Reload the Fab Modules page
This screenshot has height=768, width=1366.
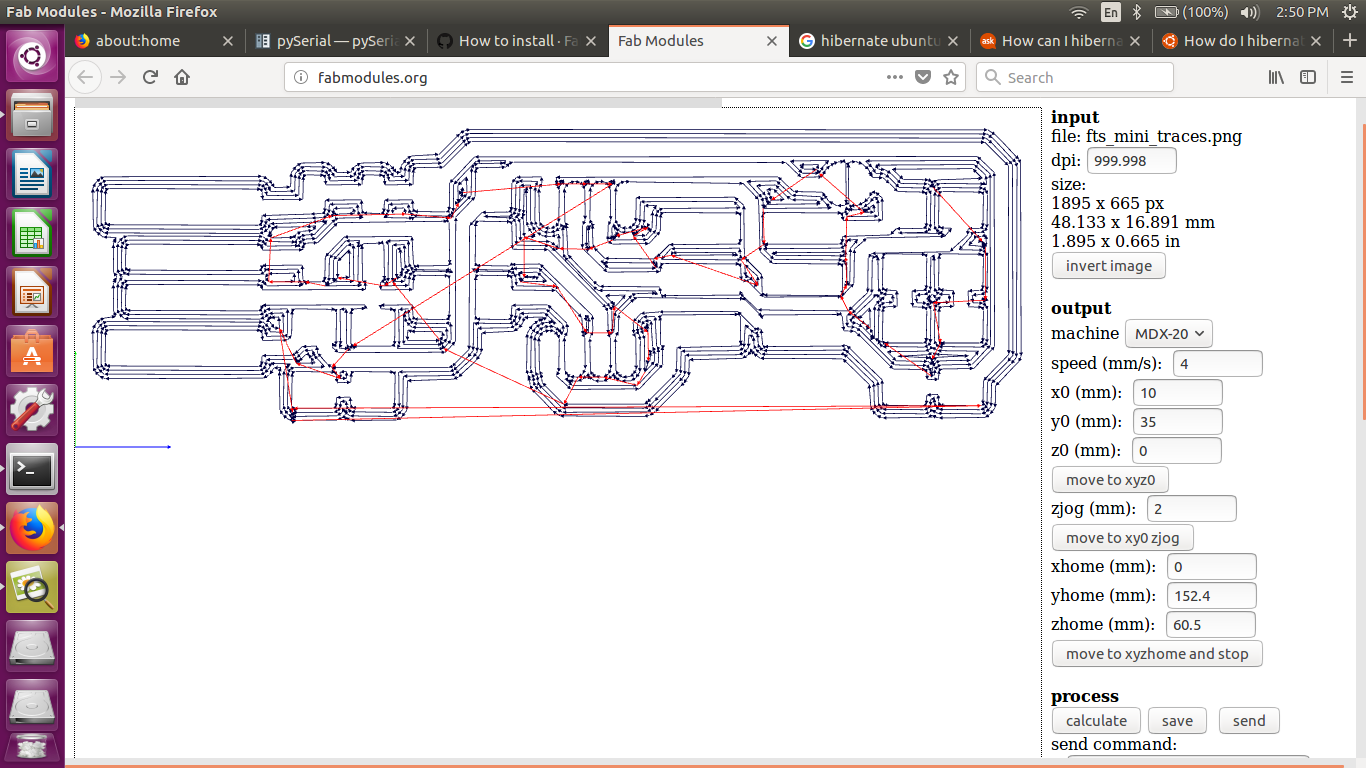151,77
